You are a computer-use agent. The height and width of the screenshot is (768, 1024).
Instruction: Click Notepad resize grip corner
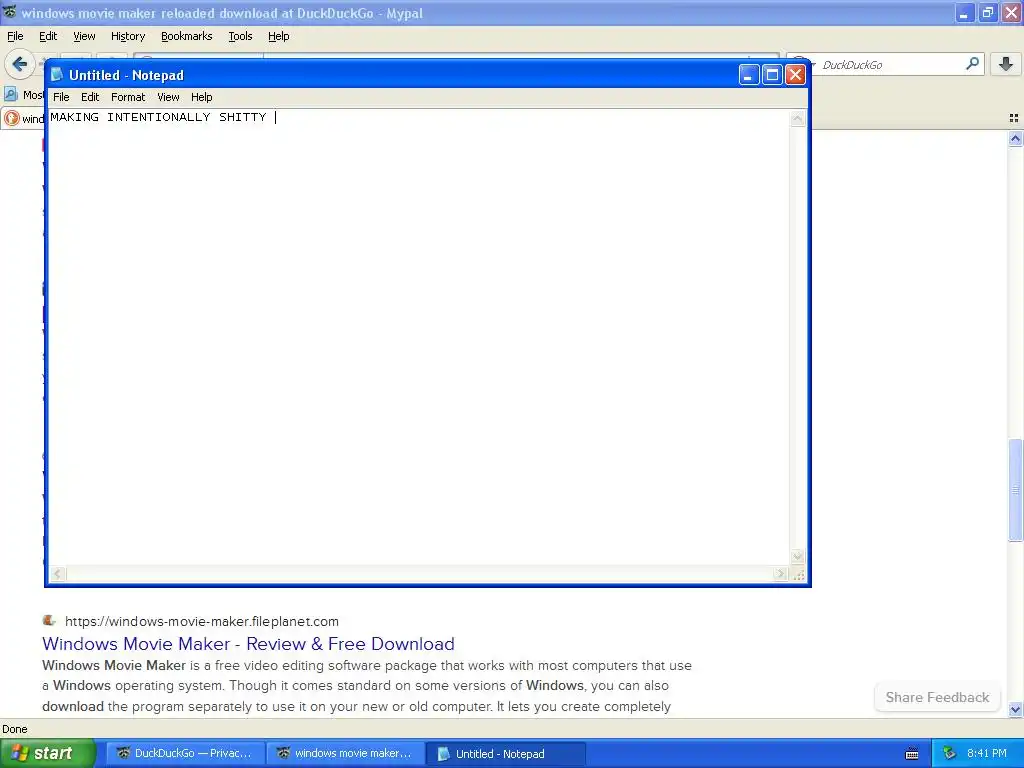click(799, 575)
